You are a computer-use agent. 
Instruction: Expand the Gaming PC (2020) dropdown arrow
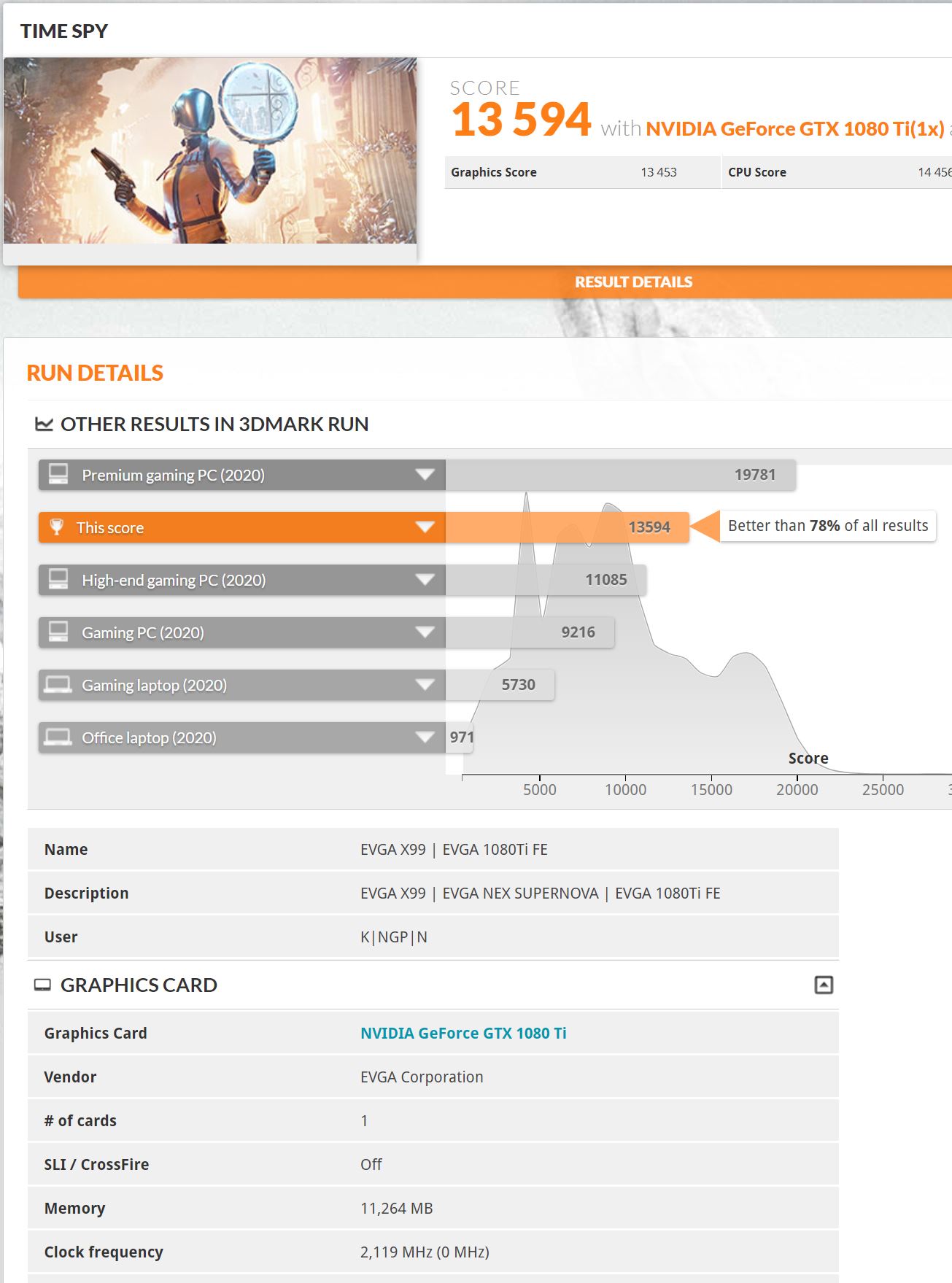tap(425, 632)
